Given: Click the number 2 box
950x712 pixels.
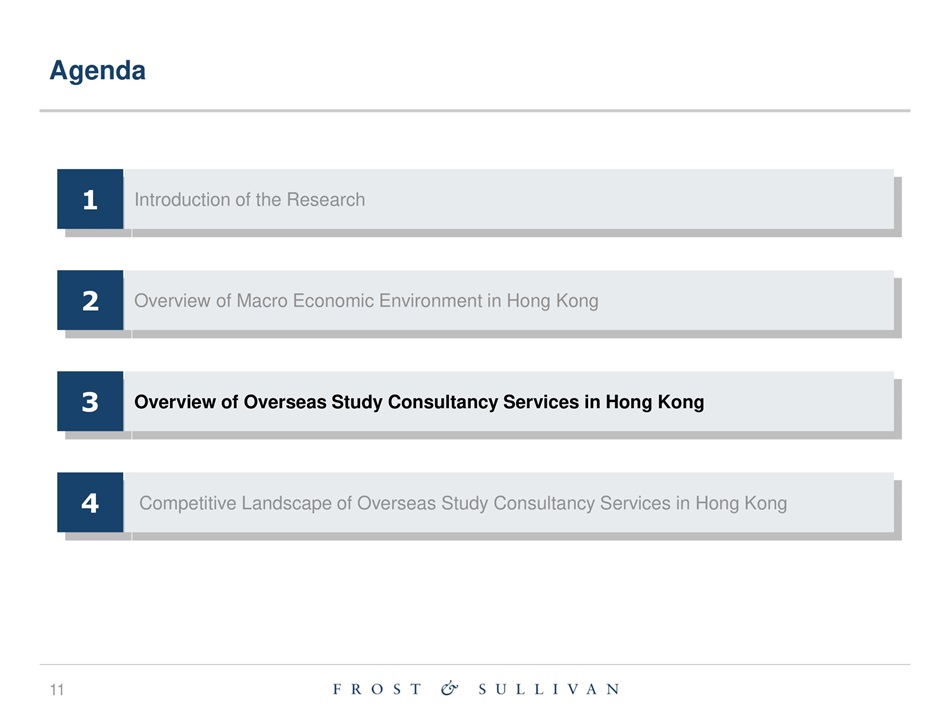Looking at the screenshot, I should point(90,300).
